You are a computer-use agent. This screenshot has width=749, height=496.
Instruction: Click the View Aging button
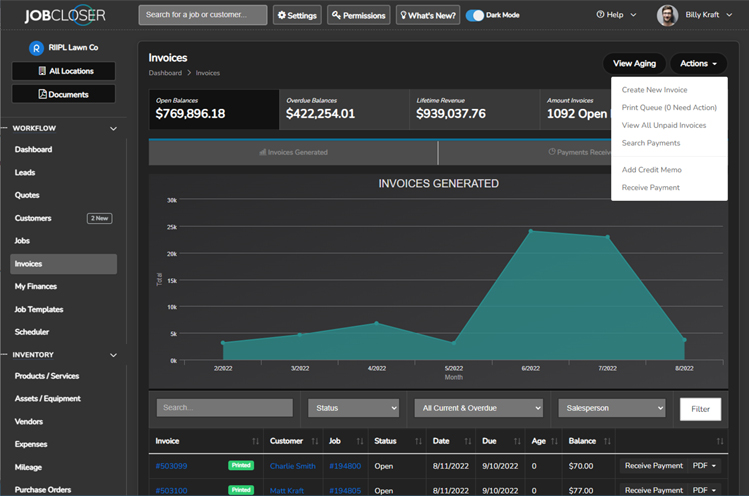tap(634, 63)
